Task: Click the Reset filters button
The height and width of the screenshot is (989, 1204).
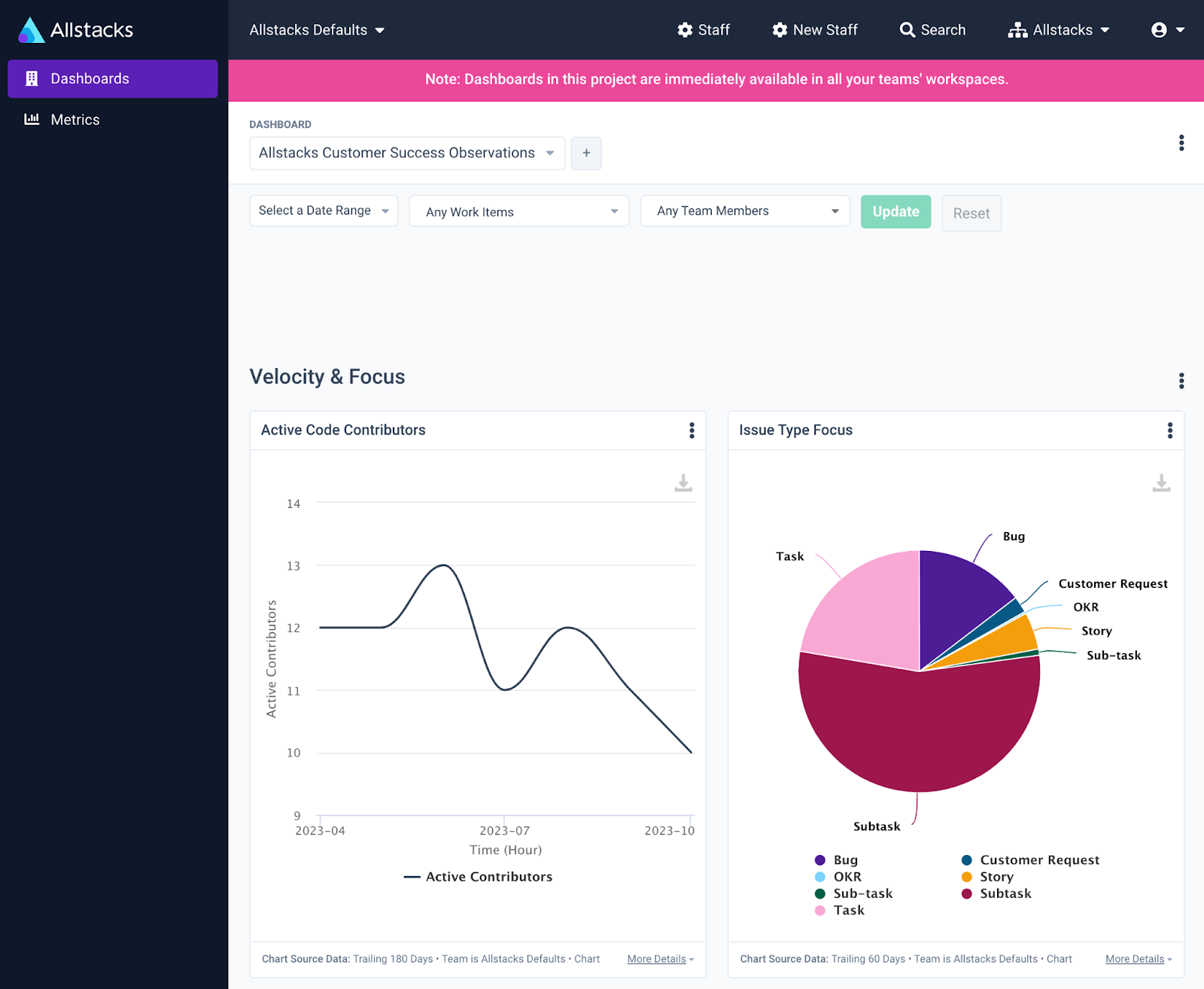Action: tap(971, 213)
